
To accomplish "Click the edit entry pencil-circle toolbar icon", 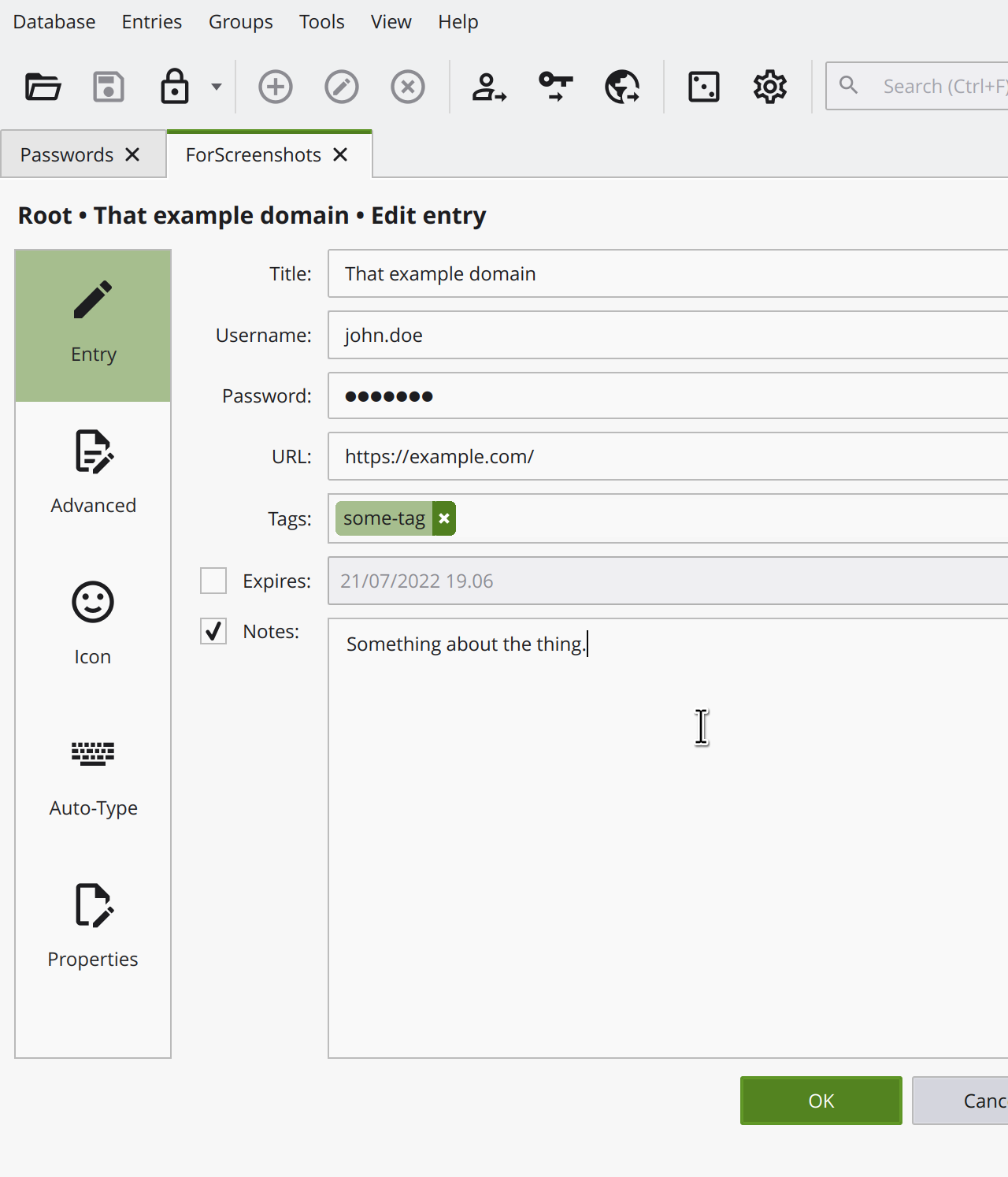I will click(342, 87).
